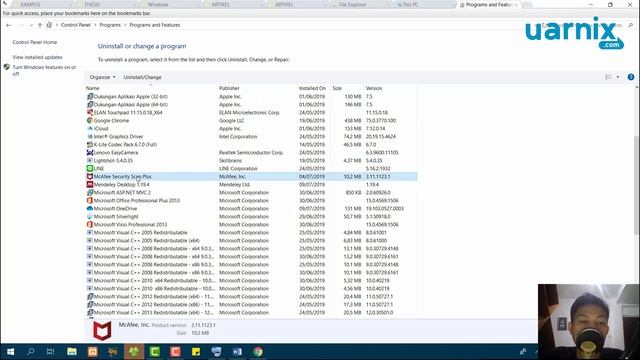640x360 pixels.
Task: Click the ELAN Microelectronic Corp. publisher cell
Action: point(249,113)
